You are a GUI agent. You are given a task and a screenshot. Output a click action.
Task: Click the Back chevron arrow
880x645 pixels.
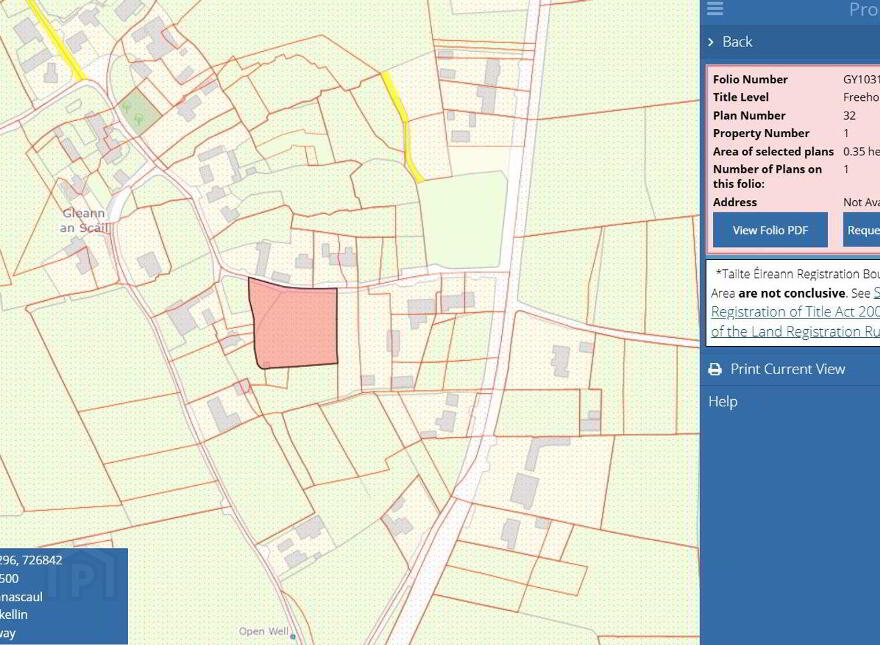click(x=711, y=42)
